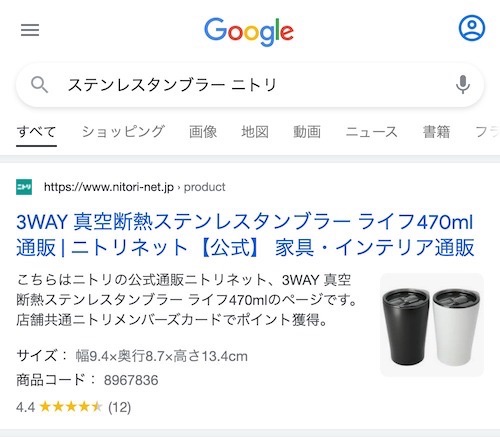Screen dimensions: 500x437
Task: Open the 地図 tab
Action: click(x=255, y=132)
